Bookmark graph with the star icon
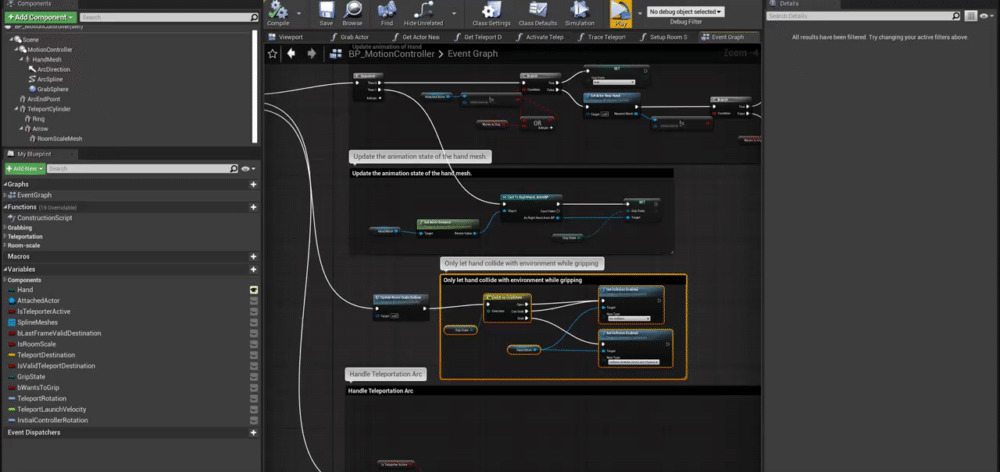Screen dimensions: 1000x472 click(272, 54)
